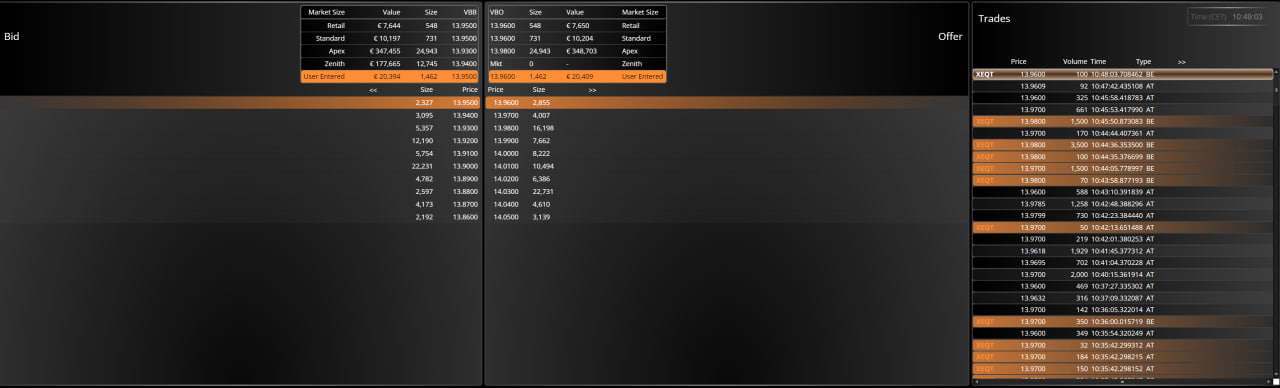Select XEQT trade at 10:48:03.708462
This screenshot has height=388, width=1280.
click(x=1122, y=74)
